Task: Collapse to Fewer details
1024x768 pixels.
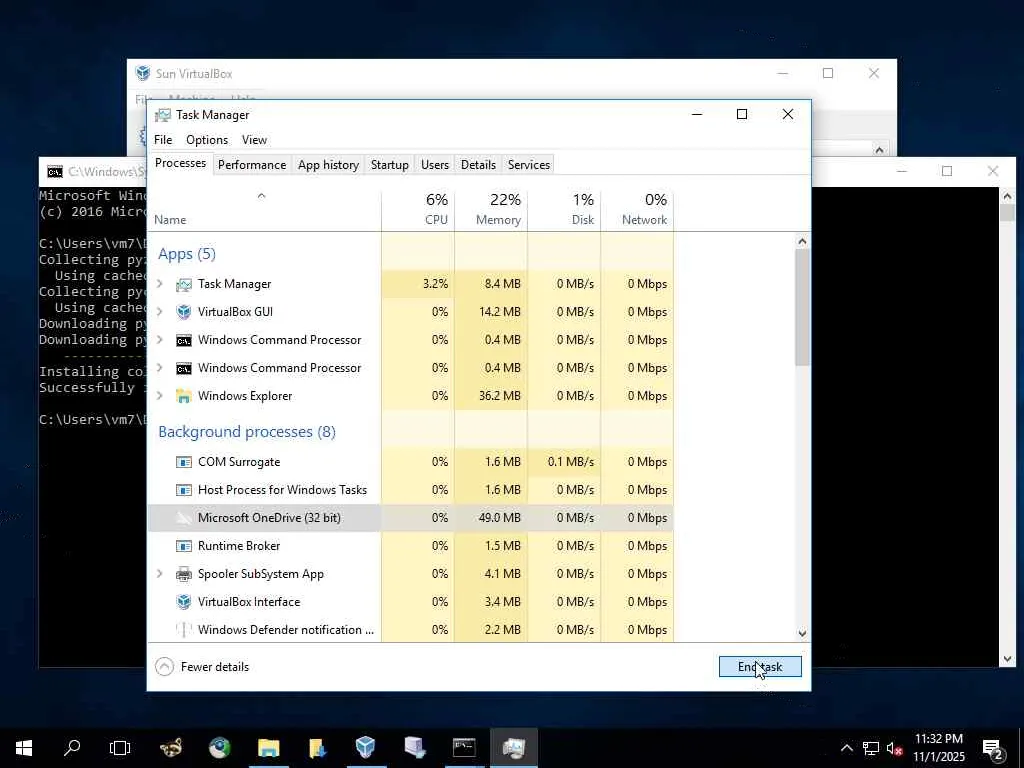Action: pos(202,667)
